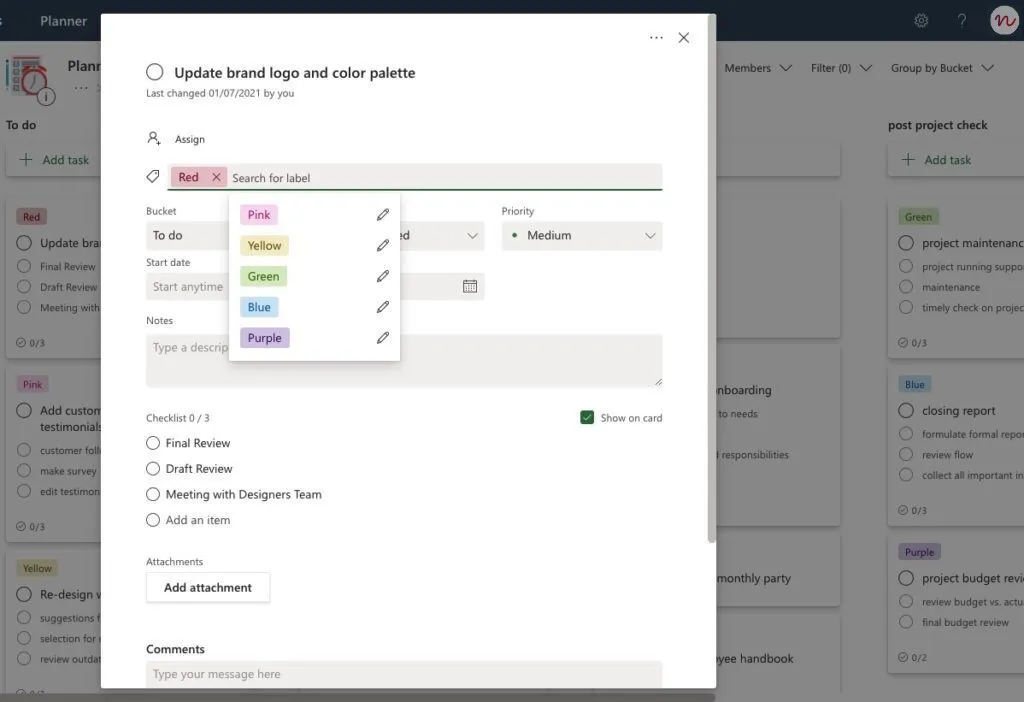The height and width of the screenshot is (702, 1024).
Task: Click the Add attachment button
Action: [x=208, y=588]
